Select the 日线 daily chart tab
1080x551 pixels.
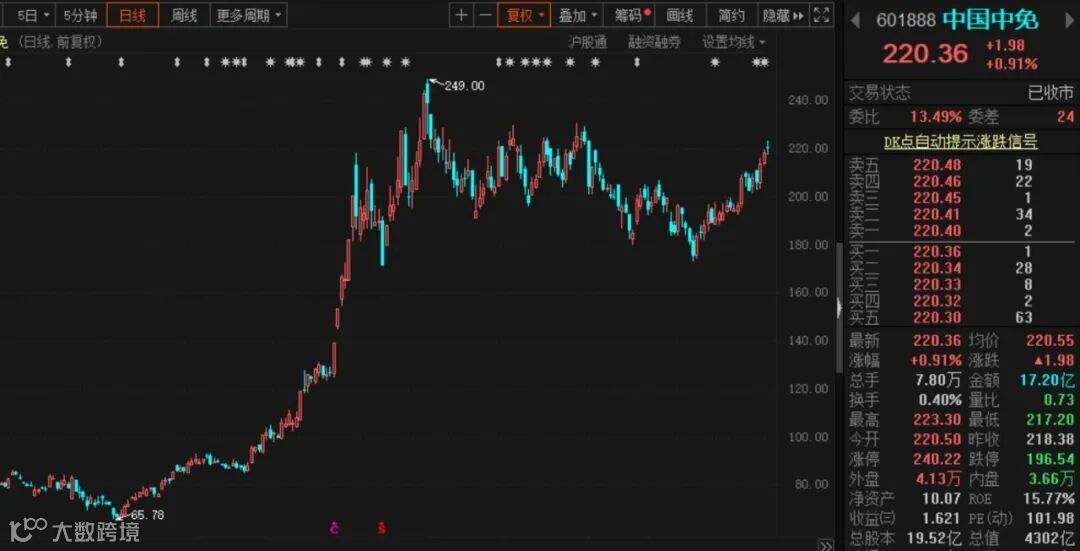coord(132,15)
